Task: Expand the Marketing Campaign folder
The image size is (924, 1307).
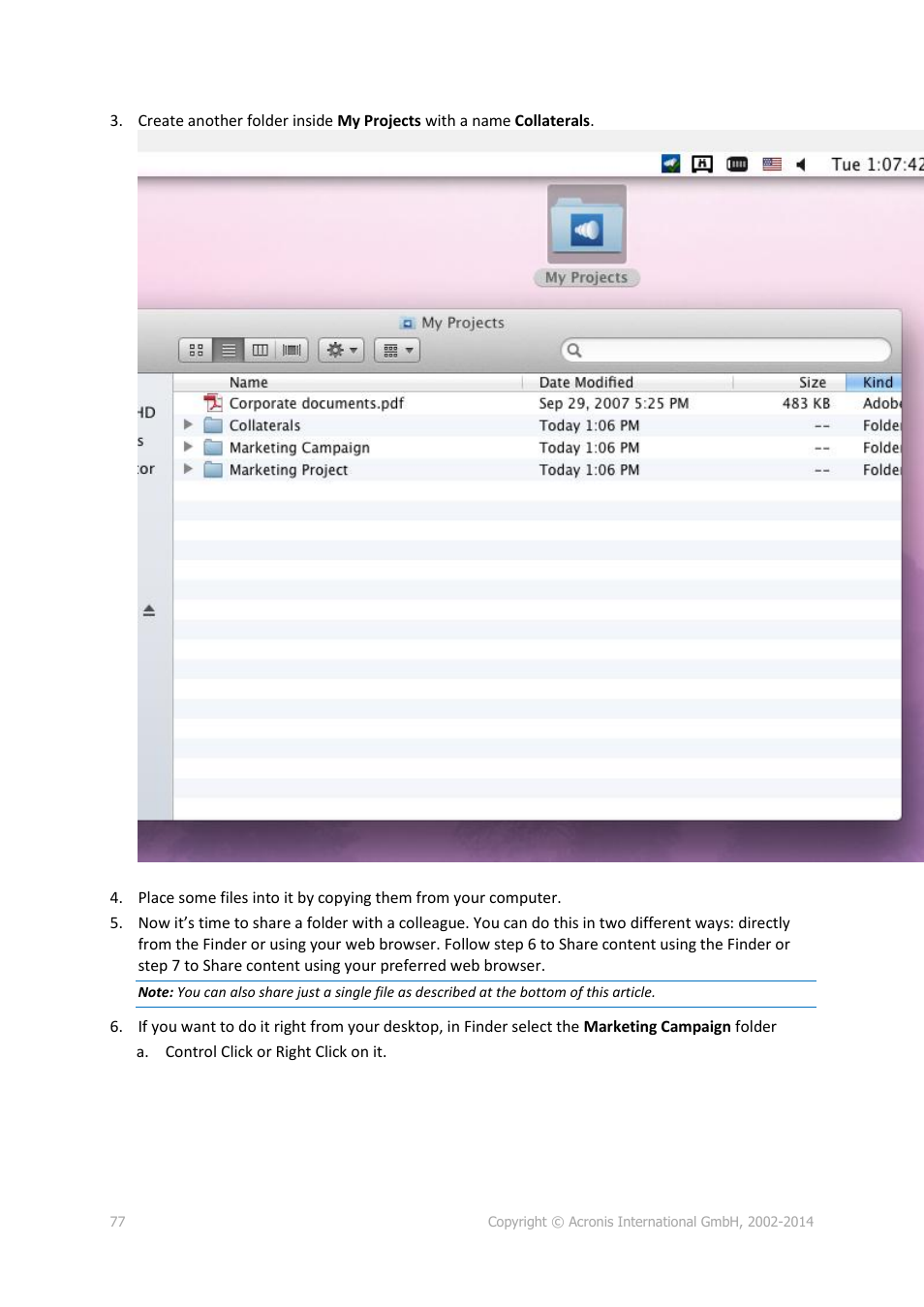Action: pyautogui.click(x=188, y=447)
